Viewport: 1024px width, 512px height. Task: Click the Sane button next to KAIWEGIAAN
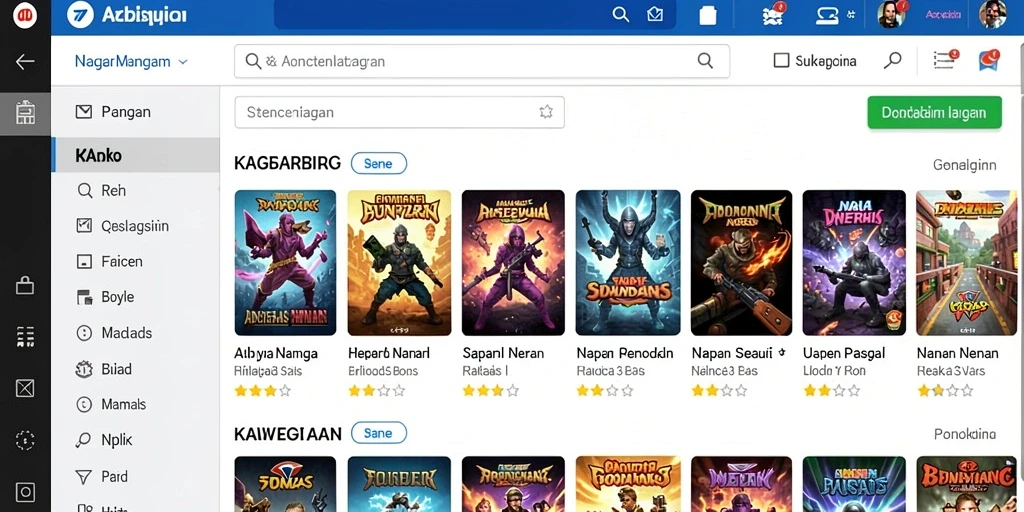click(379, 432)
